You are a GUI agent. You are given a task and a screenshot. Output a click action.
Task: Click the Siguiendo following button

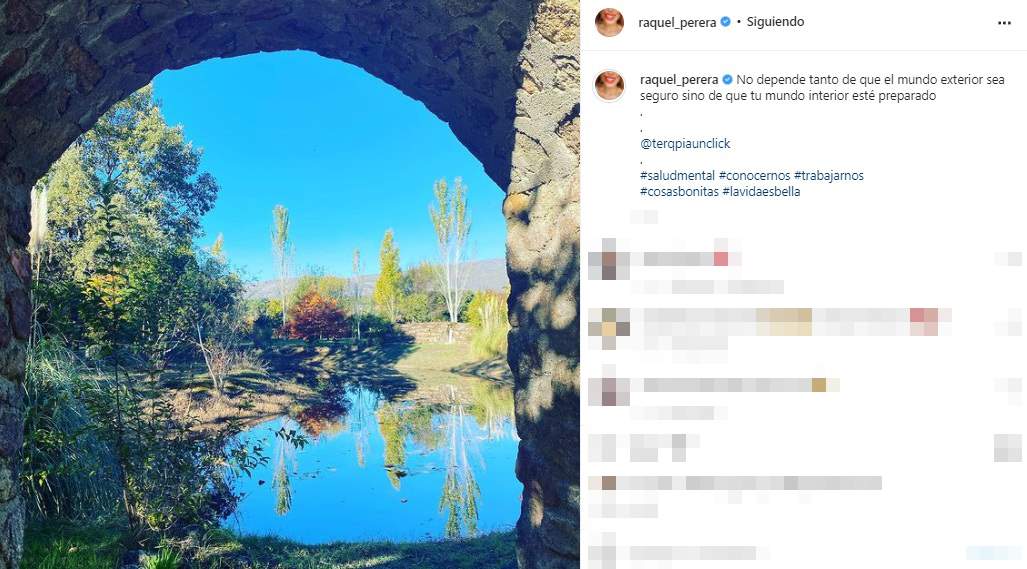(x=775, y=22)
